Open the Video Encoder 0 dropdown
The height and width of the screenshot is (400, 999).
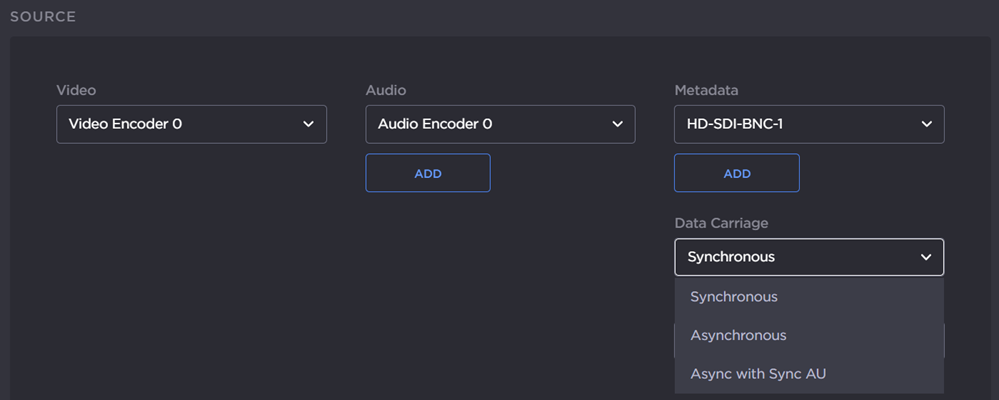[190, 125]
